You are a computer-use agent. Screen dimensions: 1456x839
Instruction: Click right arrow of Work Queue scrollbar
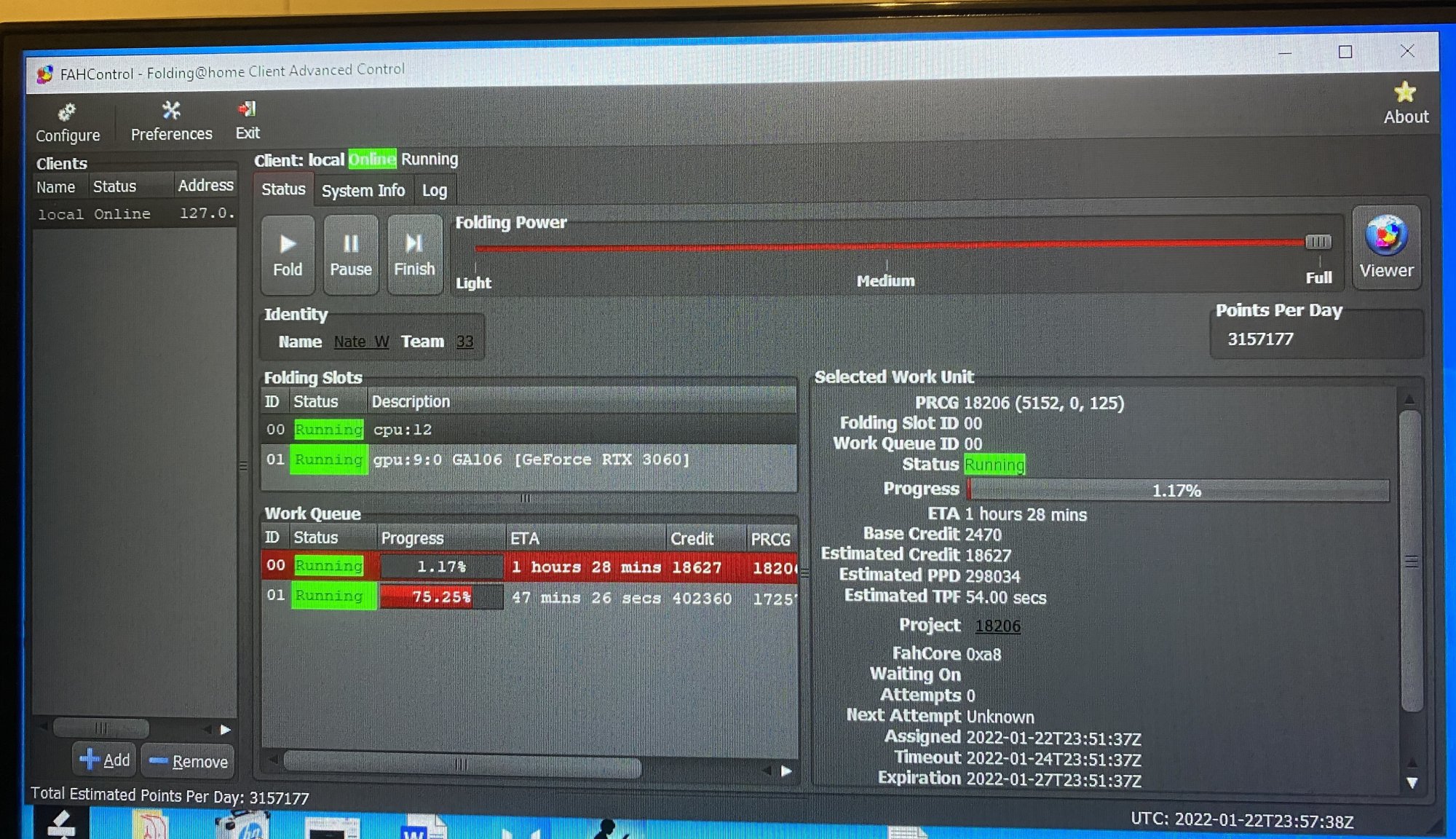tap(786, 771)
